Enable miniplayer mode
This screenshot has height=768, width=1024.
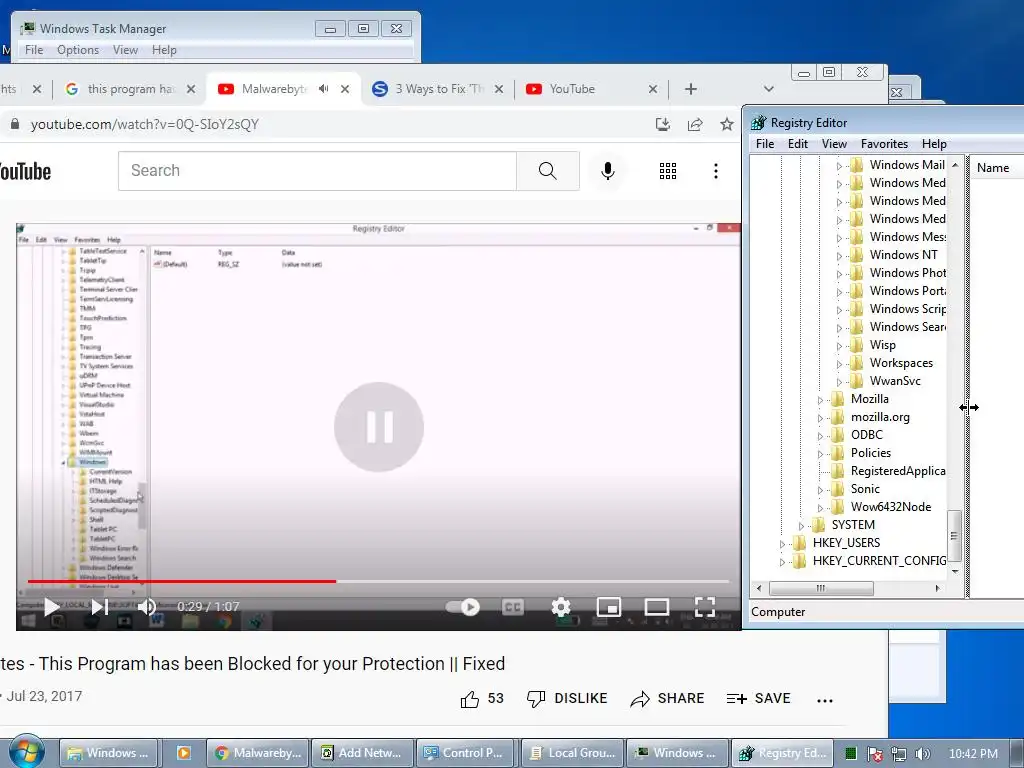tap(609, 607)
